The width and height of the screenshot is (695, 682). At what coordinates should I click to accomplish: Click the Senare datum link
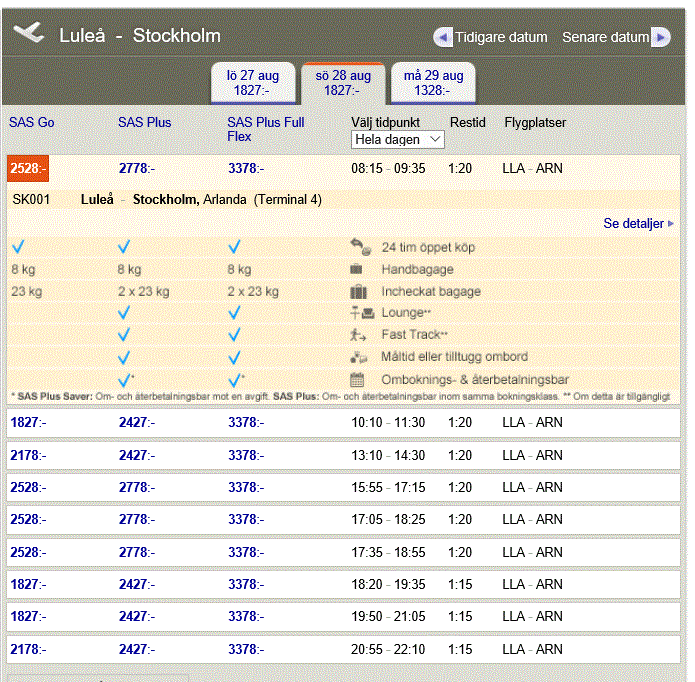605,37
